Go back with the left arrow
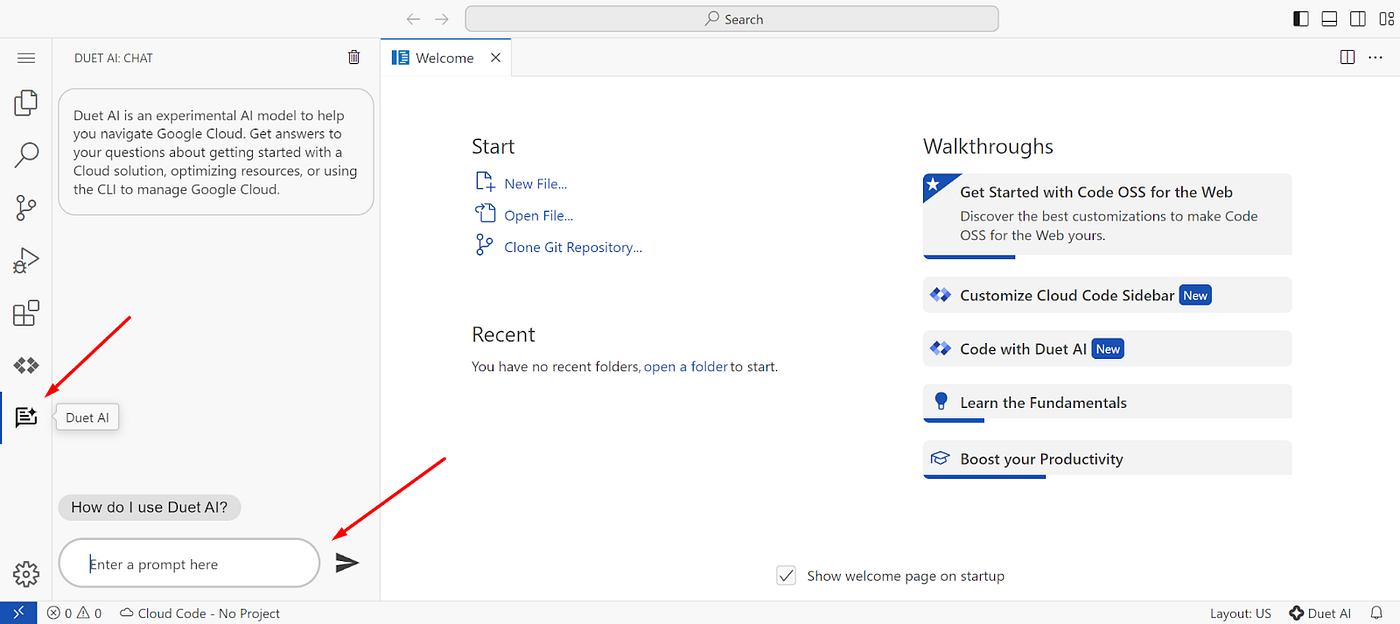The height and width of the screenshot is (624, 1400). coord(413,19)
